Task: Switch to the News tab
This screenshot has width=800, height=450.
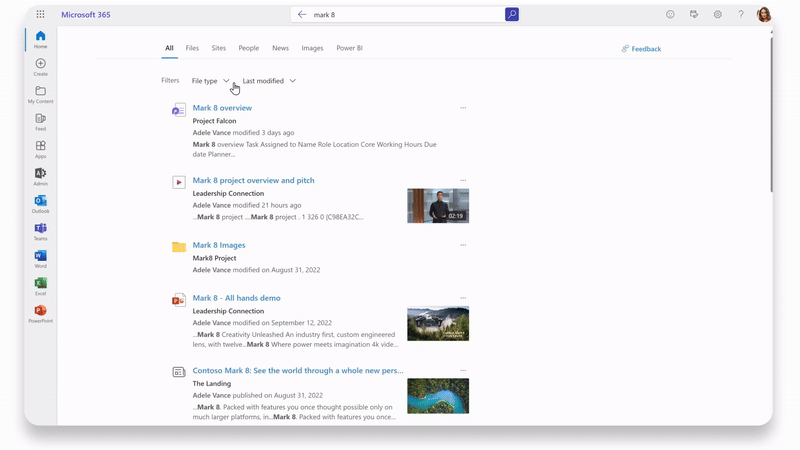Action: [x=280, y=48]
